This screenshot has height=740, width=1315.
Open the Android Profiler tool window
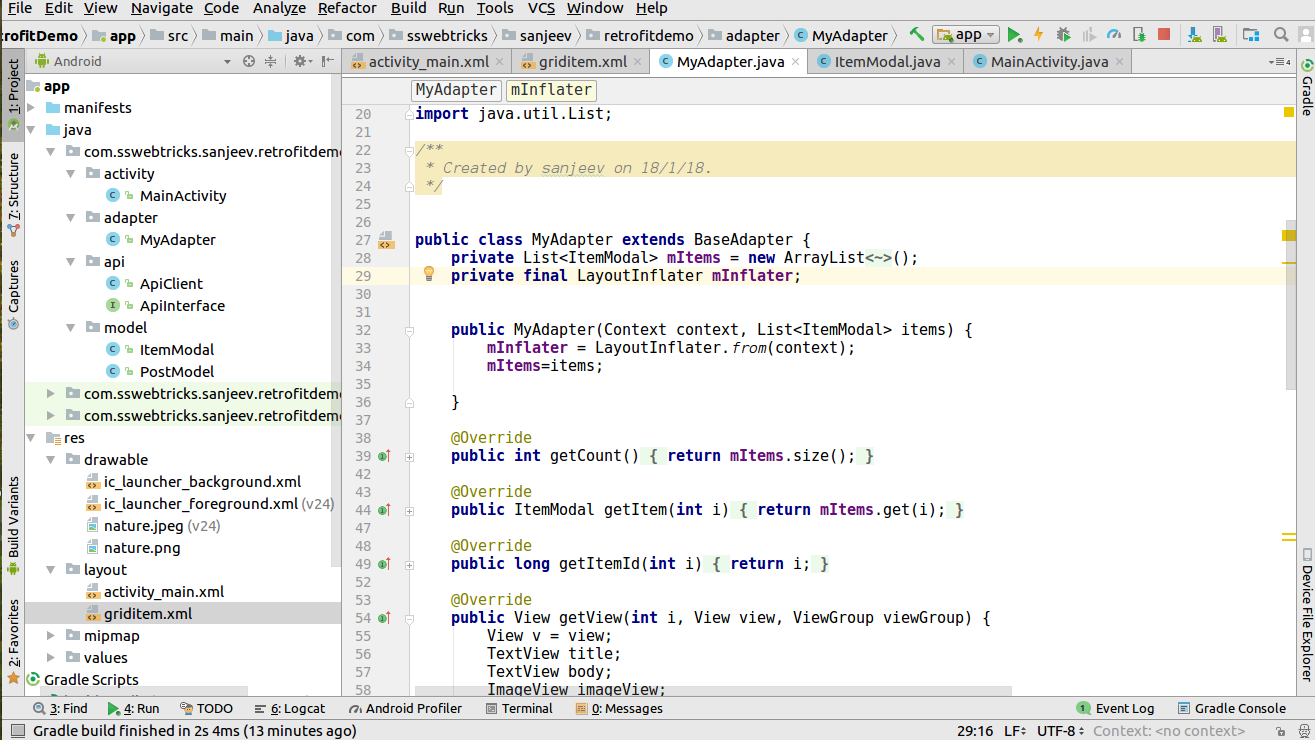click(x=406, y=708)
